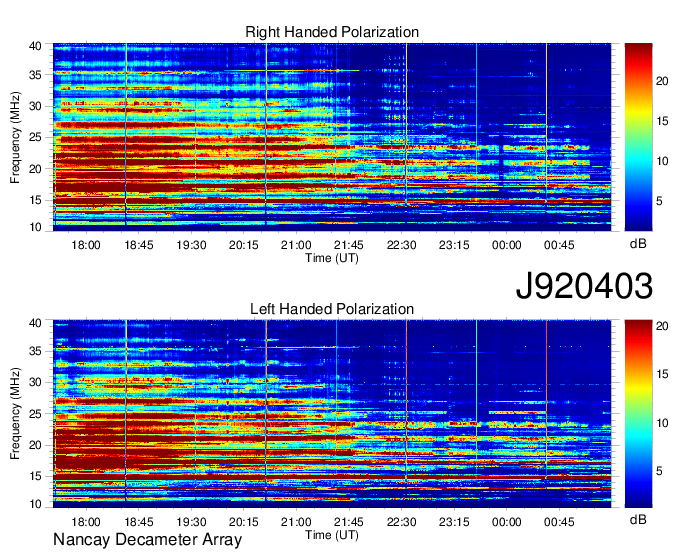Click the 18:45 tick label on the top plot
Image resolution: width=680 pixels, height=552 pixels.
pyautogui.click(x=139, y=245)
